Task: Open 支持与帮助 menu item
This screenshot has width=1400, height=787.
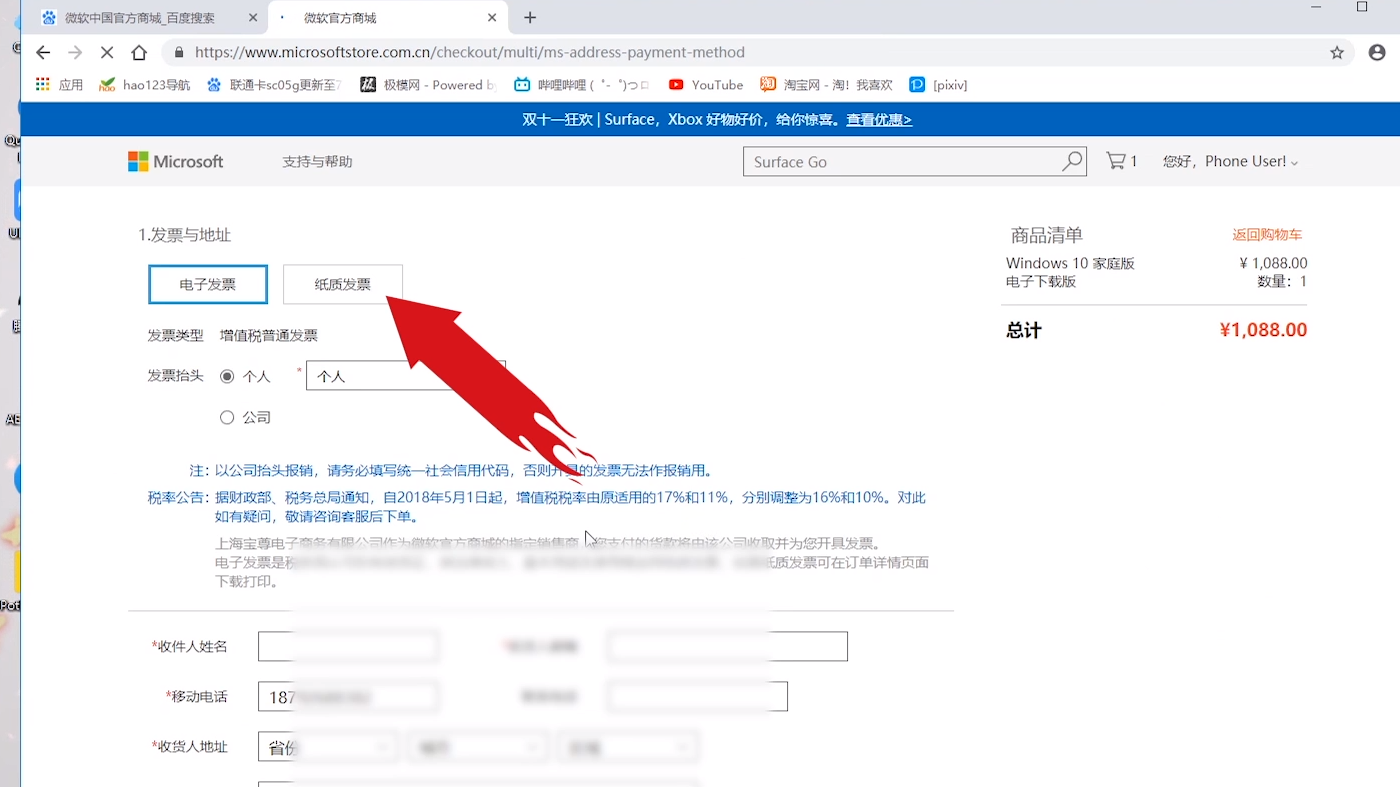Action: coord(317,162)
